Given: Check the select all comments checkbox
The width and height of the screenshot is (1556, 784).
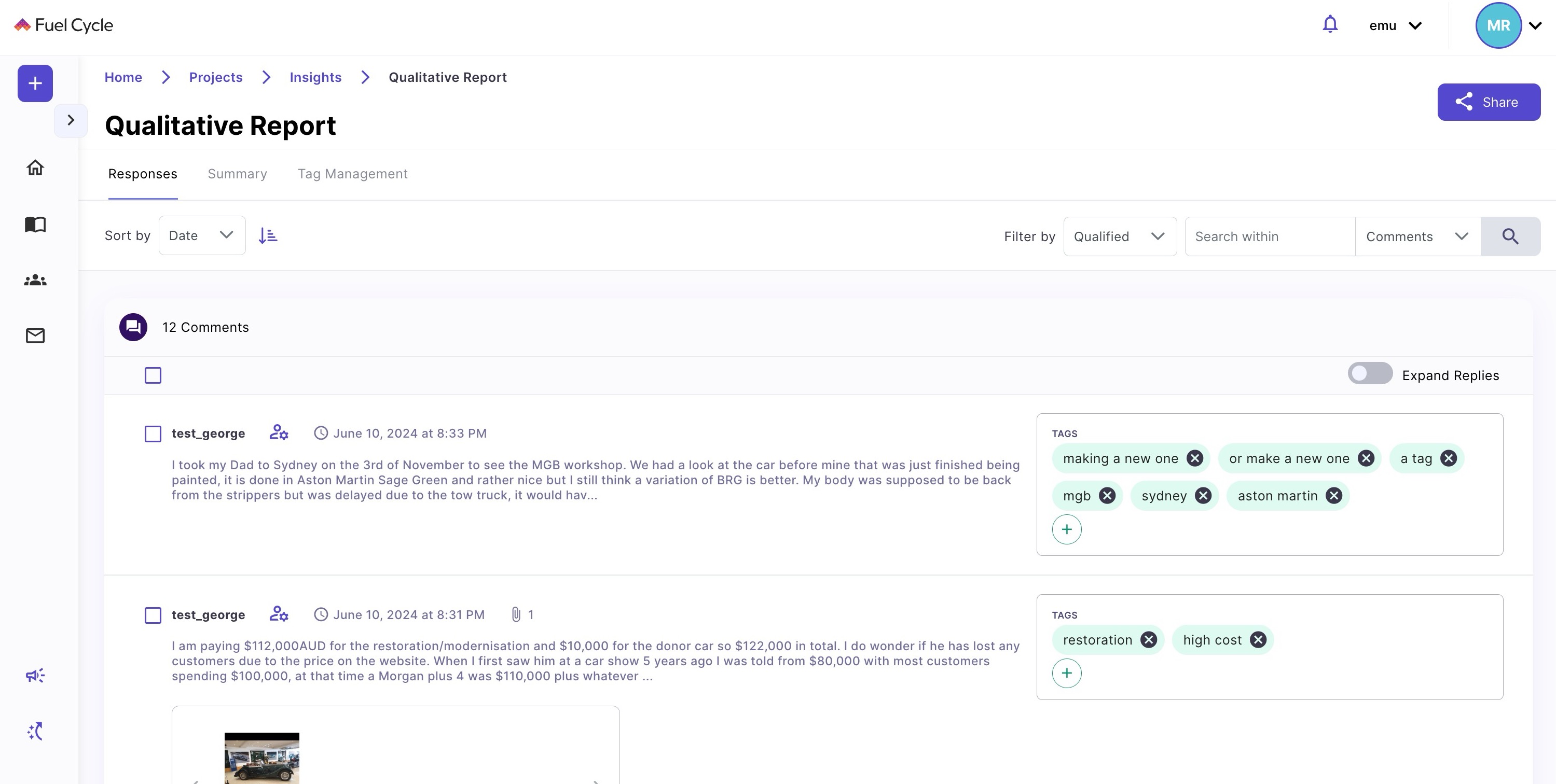Looking at the screenshot, I should click(x=153, y=375).
